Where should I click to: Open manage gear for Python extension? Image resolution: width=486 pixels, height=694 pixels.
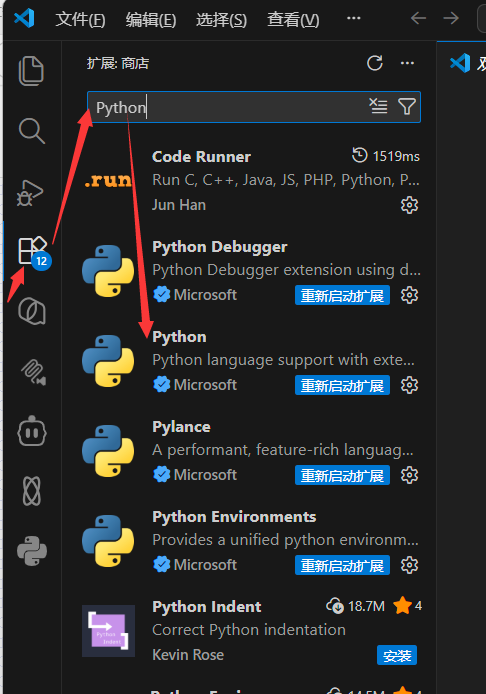(409, 385)
